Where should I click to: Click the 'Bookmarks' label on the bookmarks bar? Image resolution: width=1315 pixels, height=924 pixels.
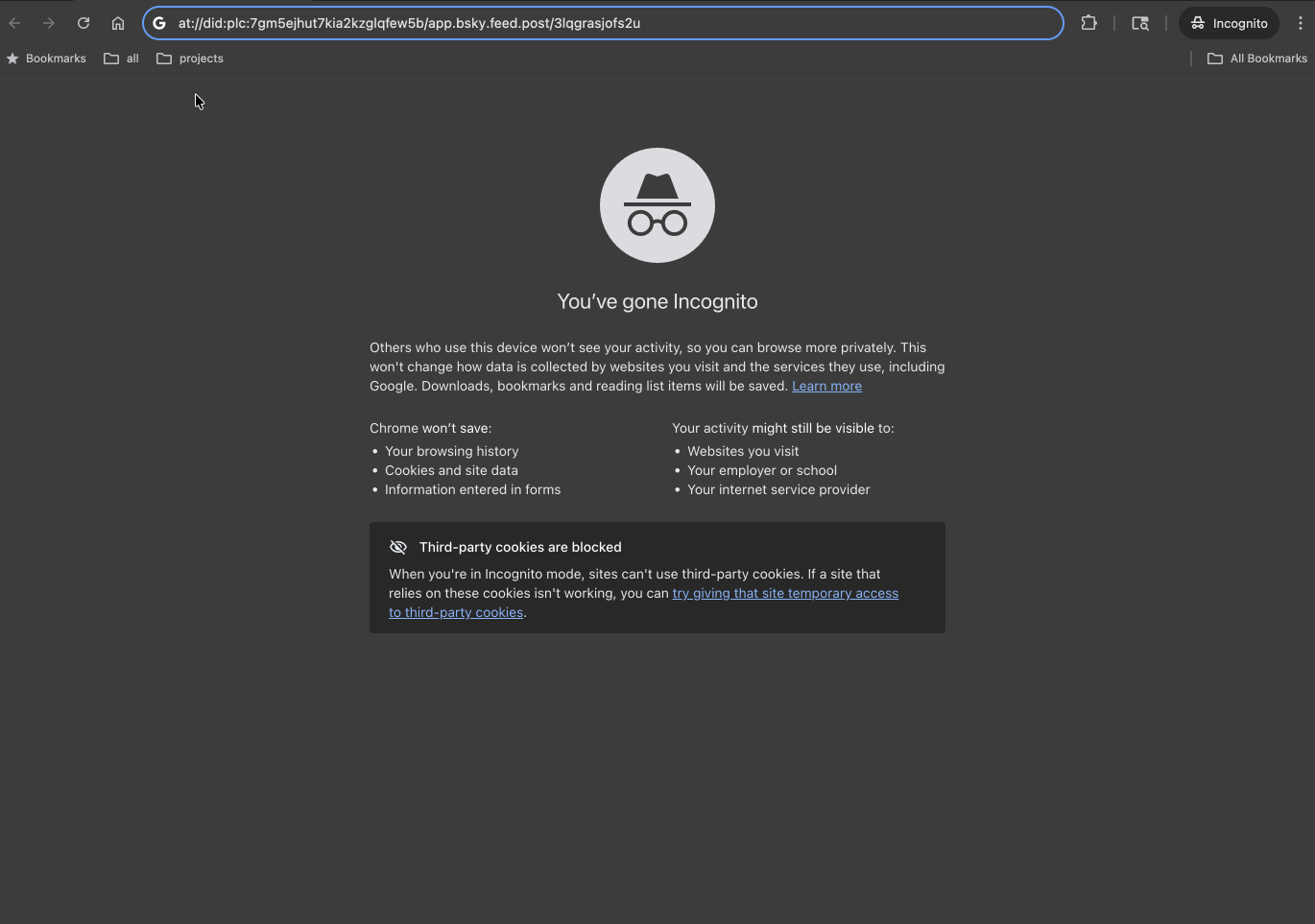(55, 59)
